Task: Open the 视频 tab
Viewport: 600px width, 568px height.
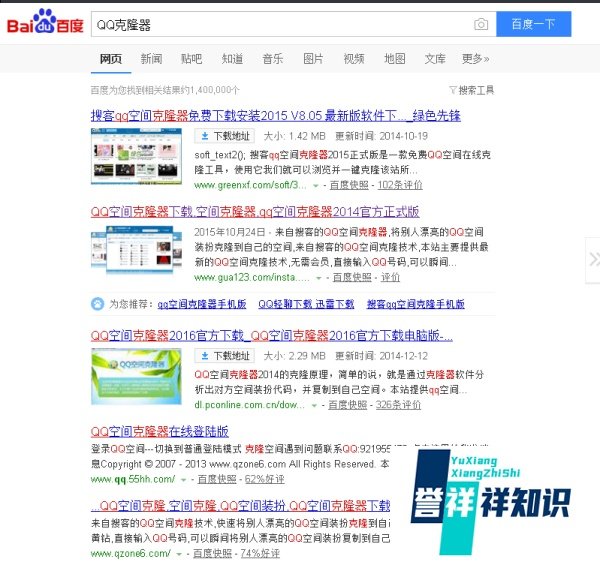Action: (x=354, y=59)
